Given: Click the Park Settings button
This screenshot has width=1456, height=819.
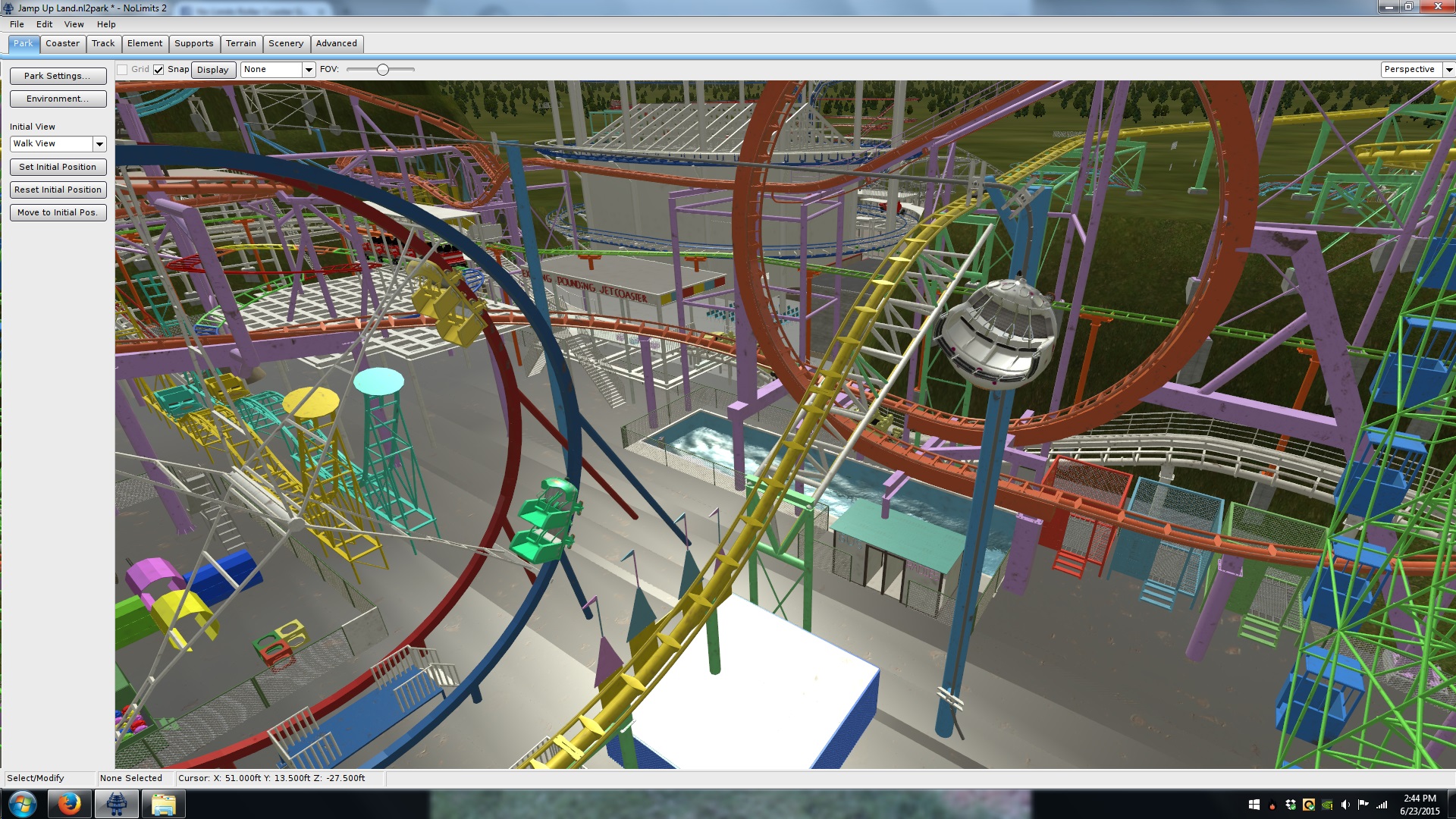Looking at the screenshot, I should [58, 76].
